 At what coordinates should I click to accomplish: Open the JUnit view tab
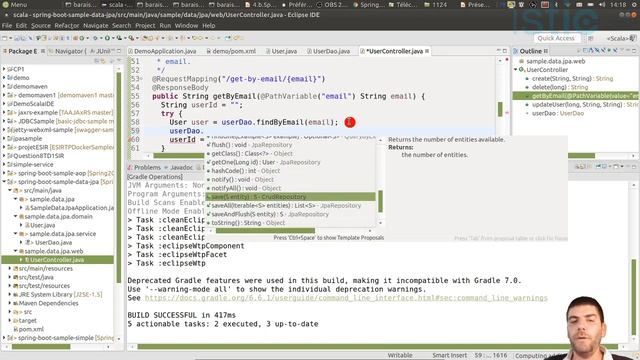[x=101, y=51]
